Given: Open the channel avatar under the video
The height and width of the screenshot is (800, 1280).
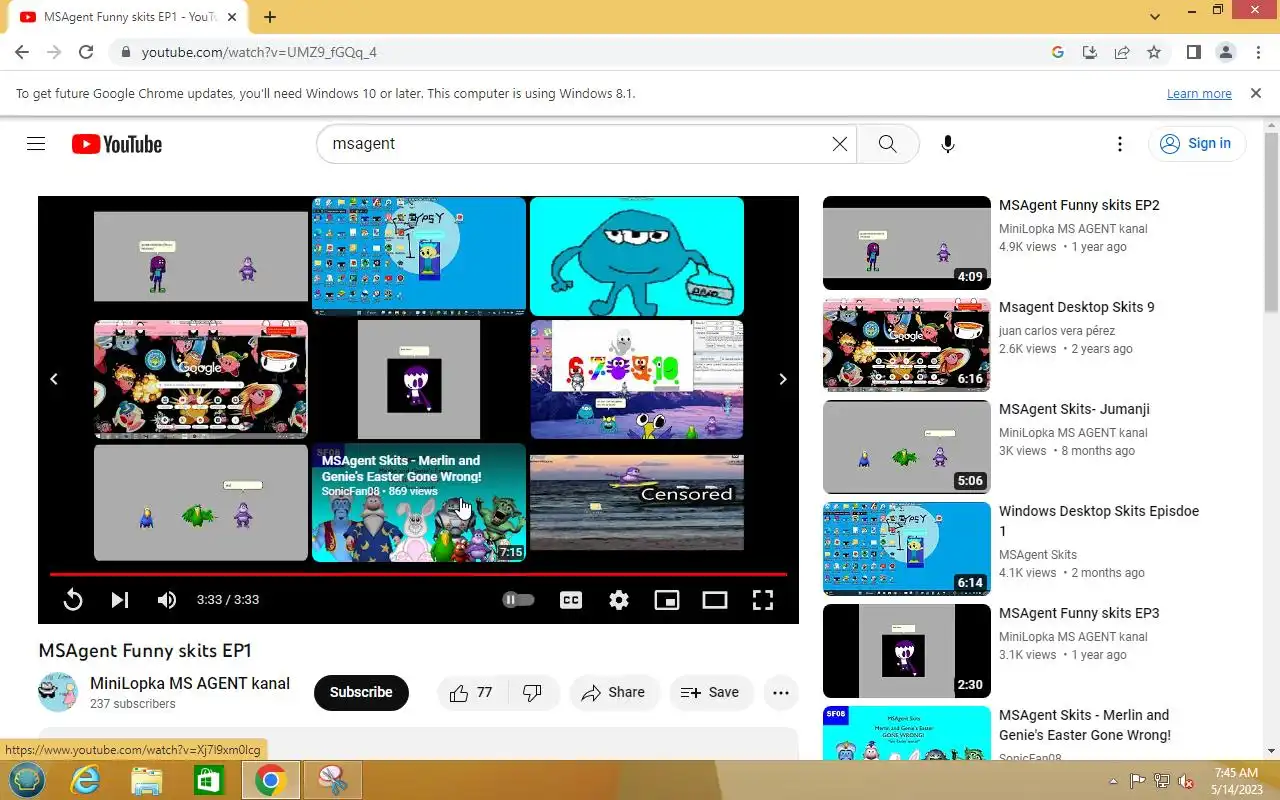Looking at the screenshot, I should 58,692.
